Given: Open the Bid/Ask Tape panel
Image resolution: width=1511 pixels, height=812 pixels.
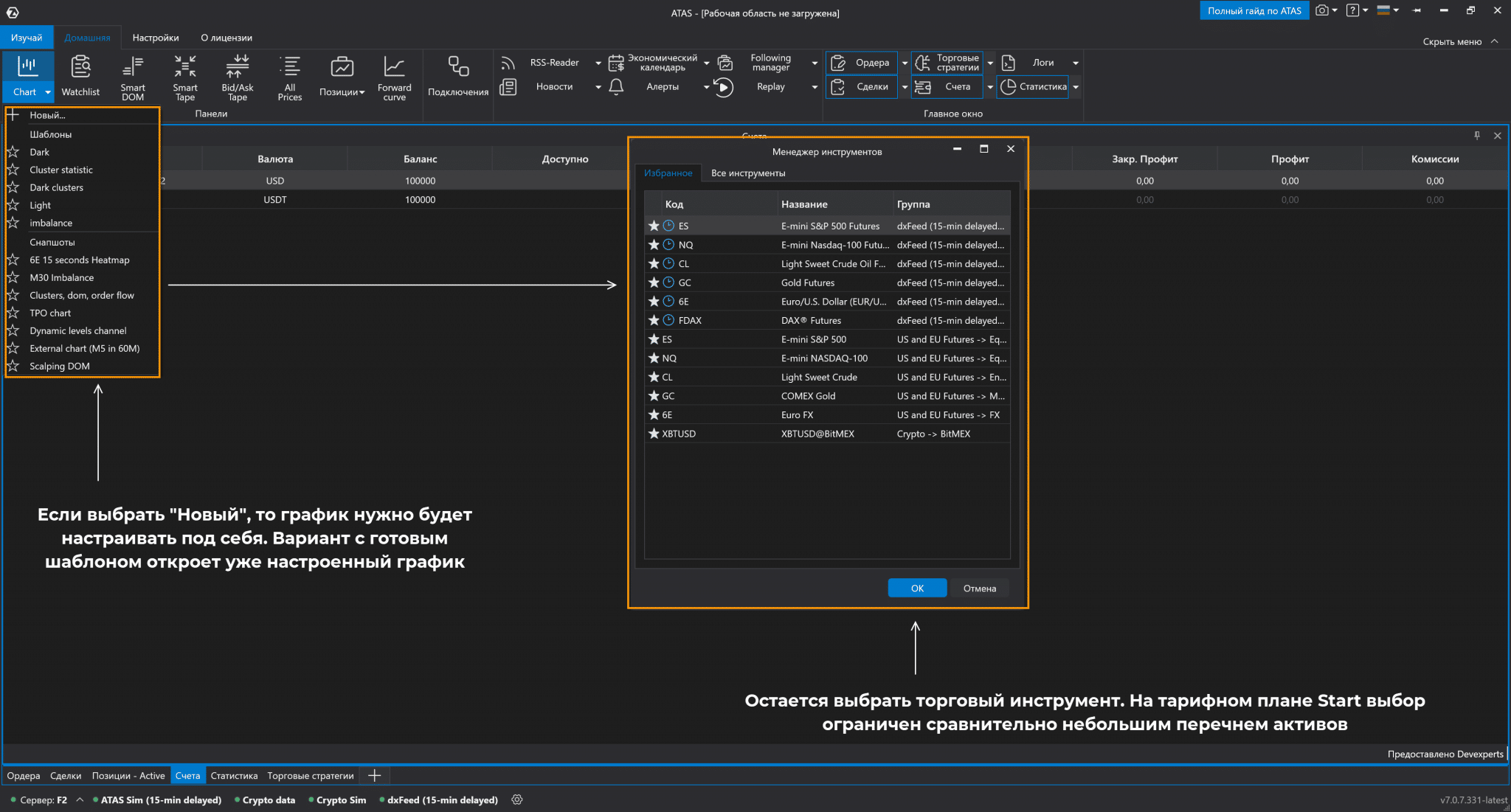Looking at the screenshot, I should (x=237, y=77).
